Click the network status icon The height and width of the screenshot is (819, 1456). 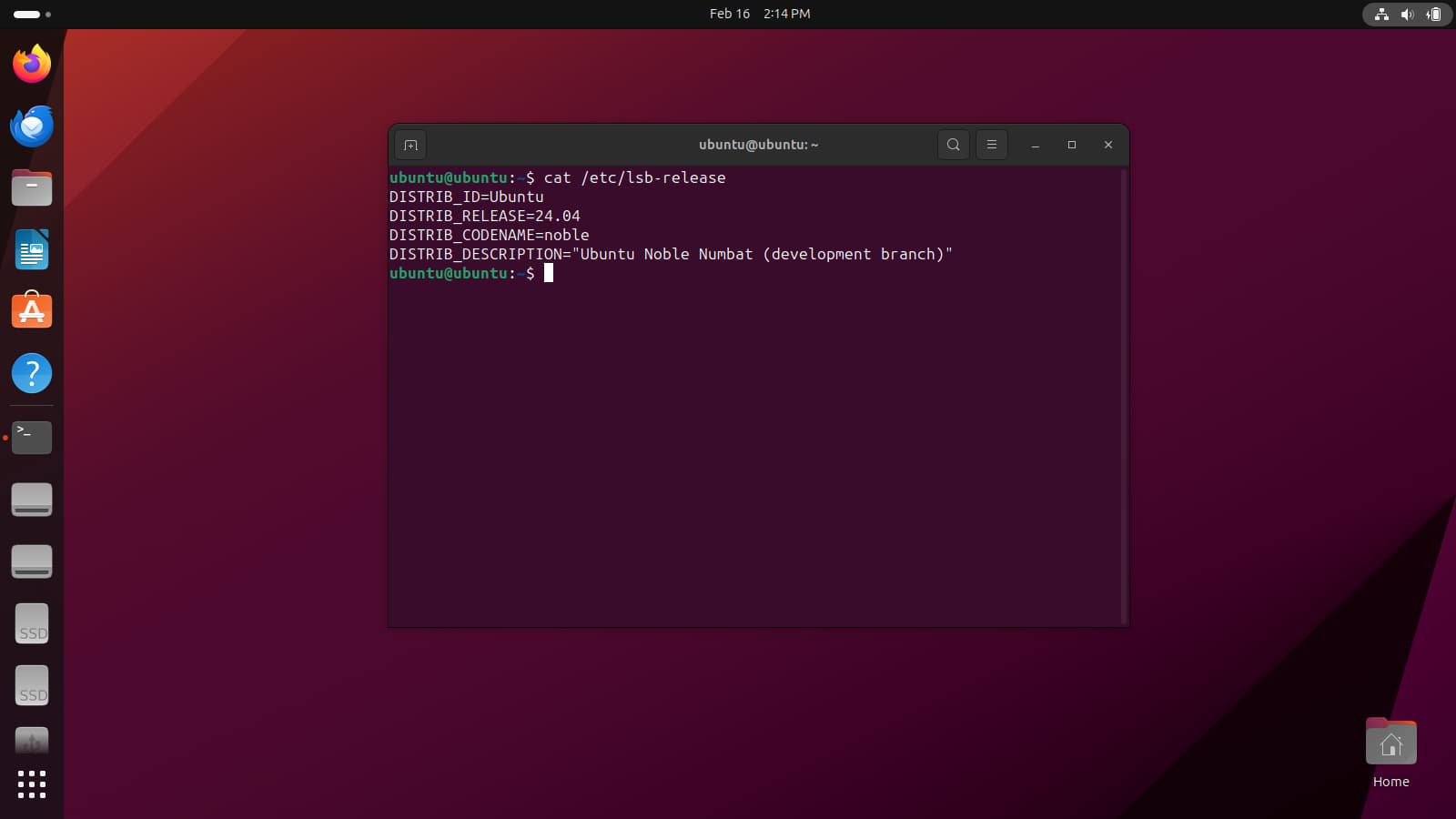(1381, 14)
